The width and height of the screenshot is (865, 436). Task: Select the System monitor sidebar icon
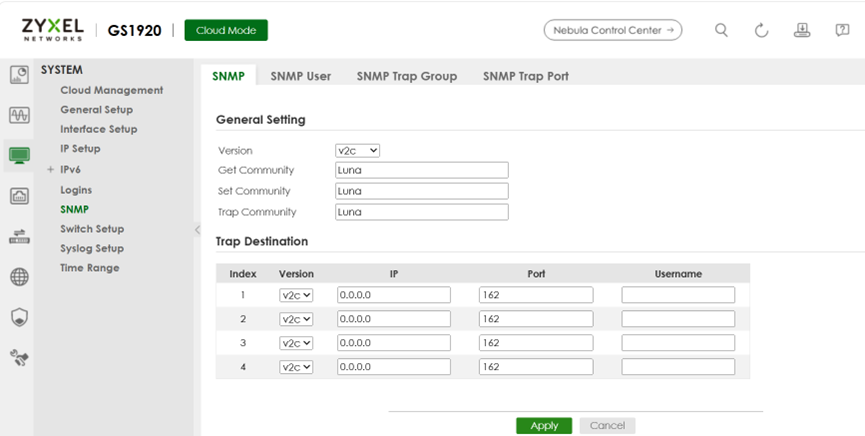click(x=19, y=156)
